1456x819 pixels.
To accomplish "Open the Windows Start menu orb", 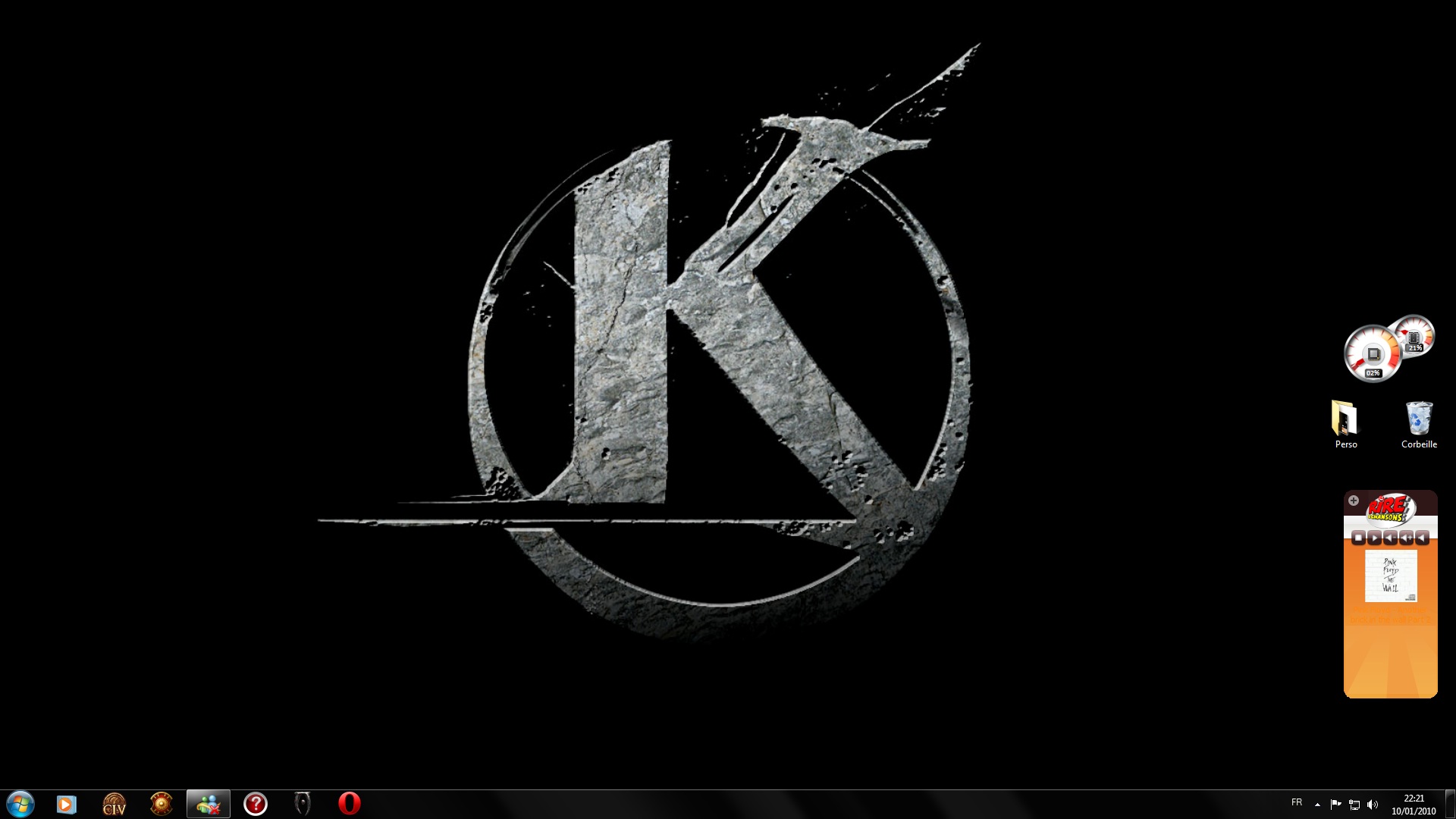I will click(x=20, y=804).
